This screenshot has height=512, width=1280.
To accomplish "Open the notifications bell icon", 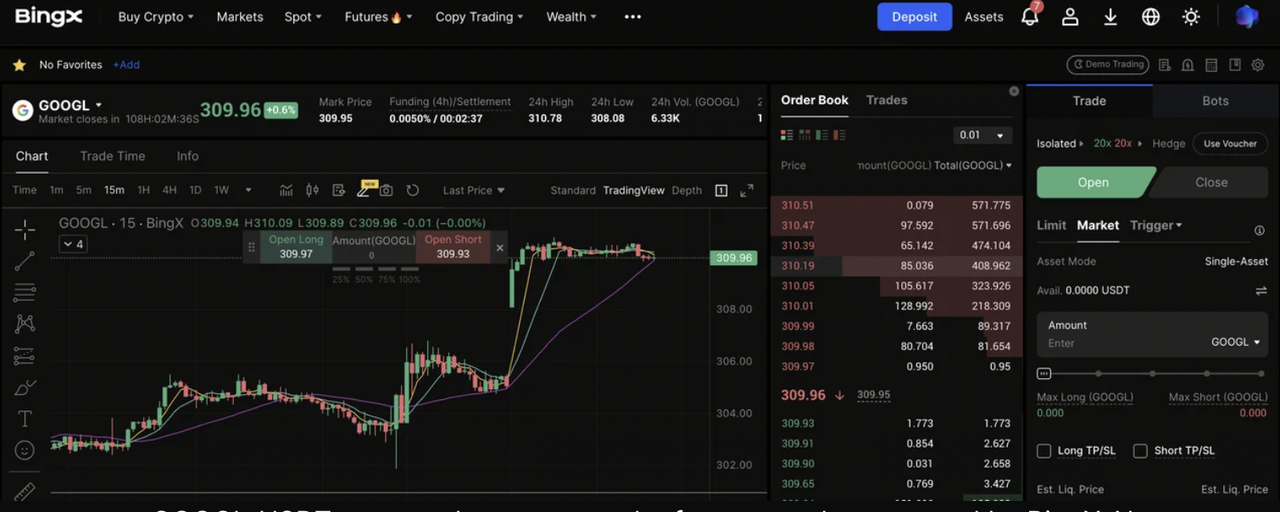I will (1029, 17).
